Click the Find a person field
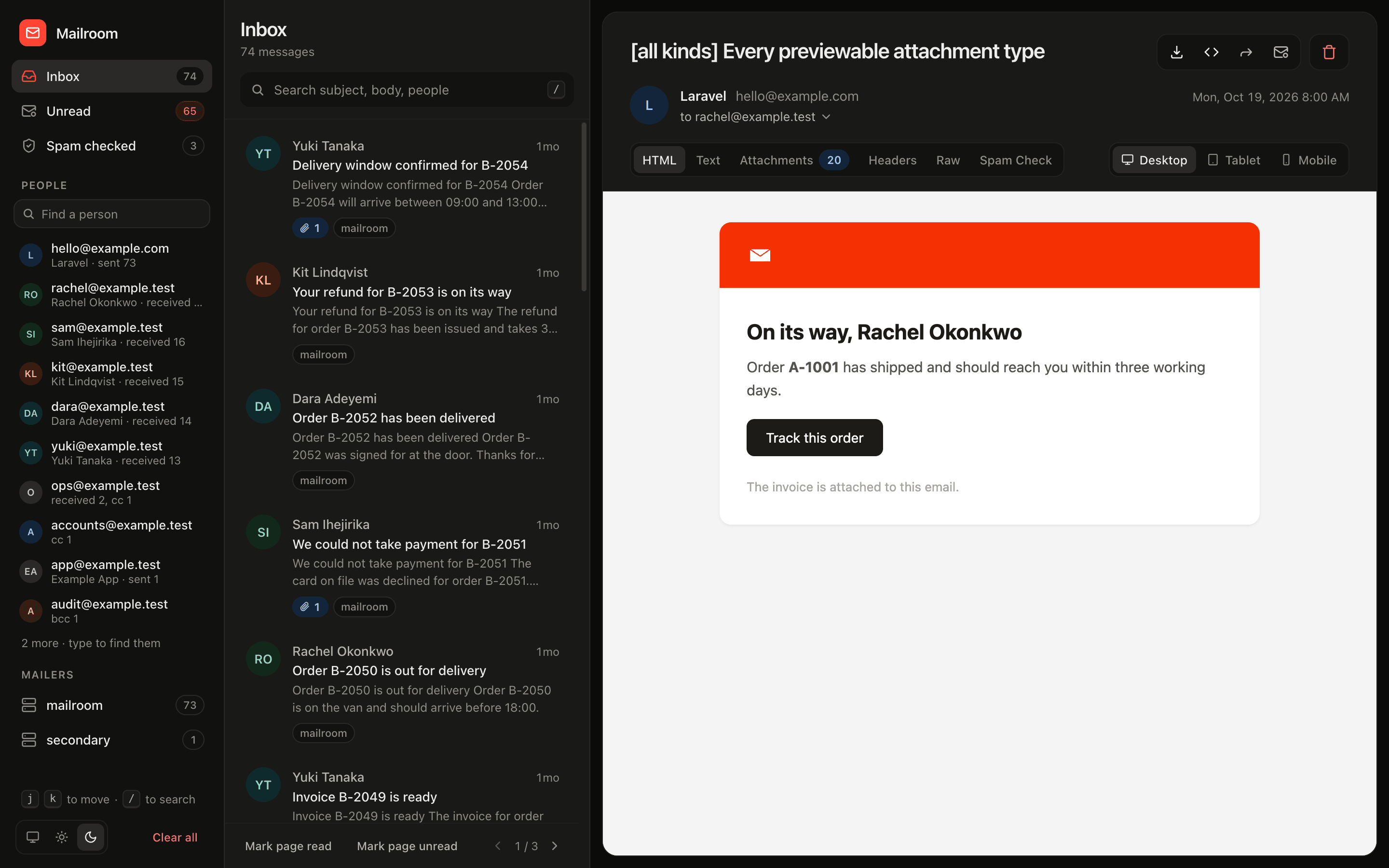The width and height of the screenshot is (1389, 868). pos(112,214)
